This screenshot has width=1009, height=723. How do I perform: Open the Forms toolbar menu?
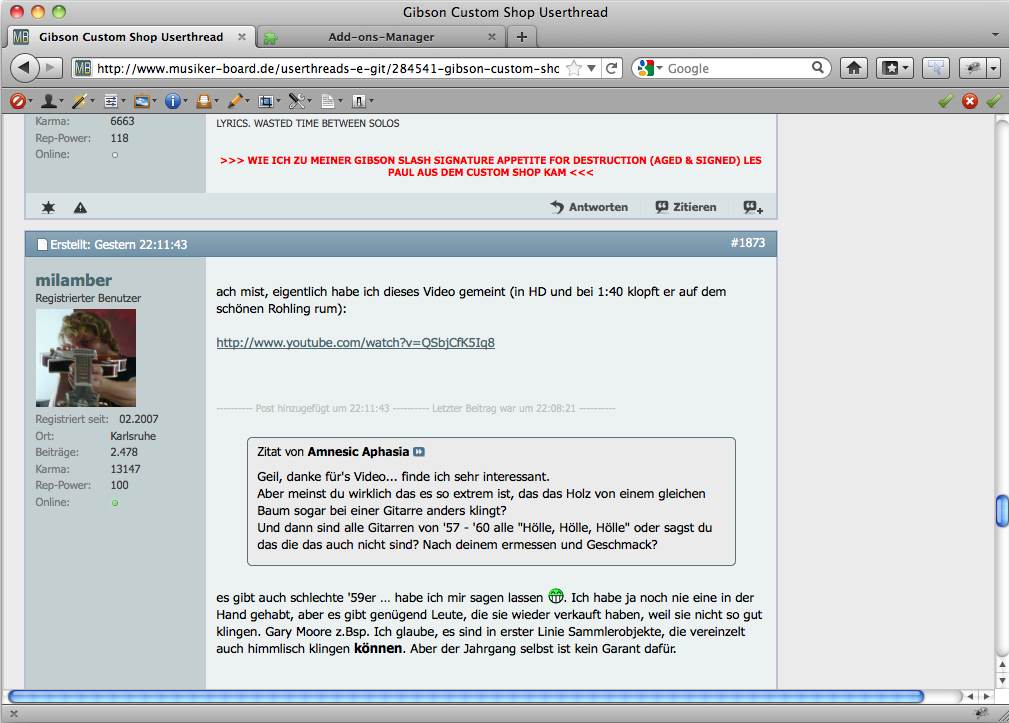coord(113,101)
